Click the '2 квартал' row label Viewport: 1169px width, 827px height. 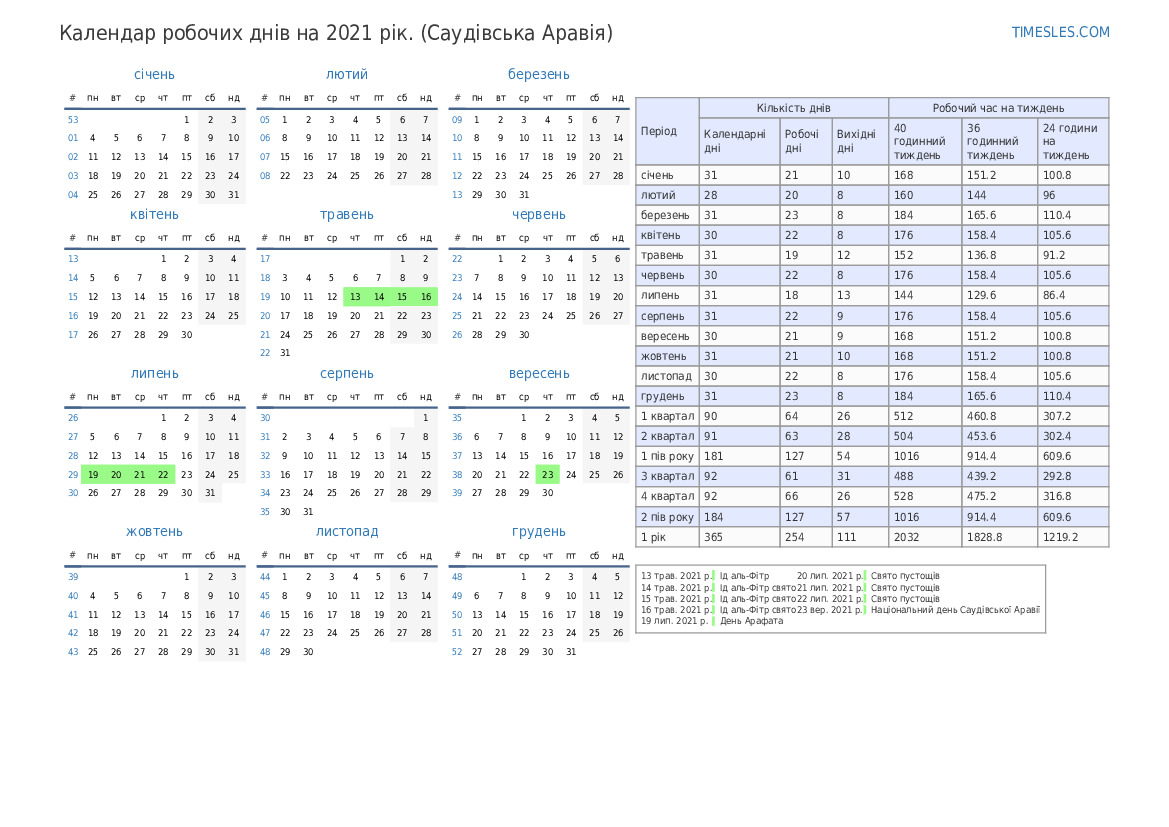pyautogui.click(x=667, y=436)
